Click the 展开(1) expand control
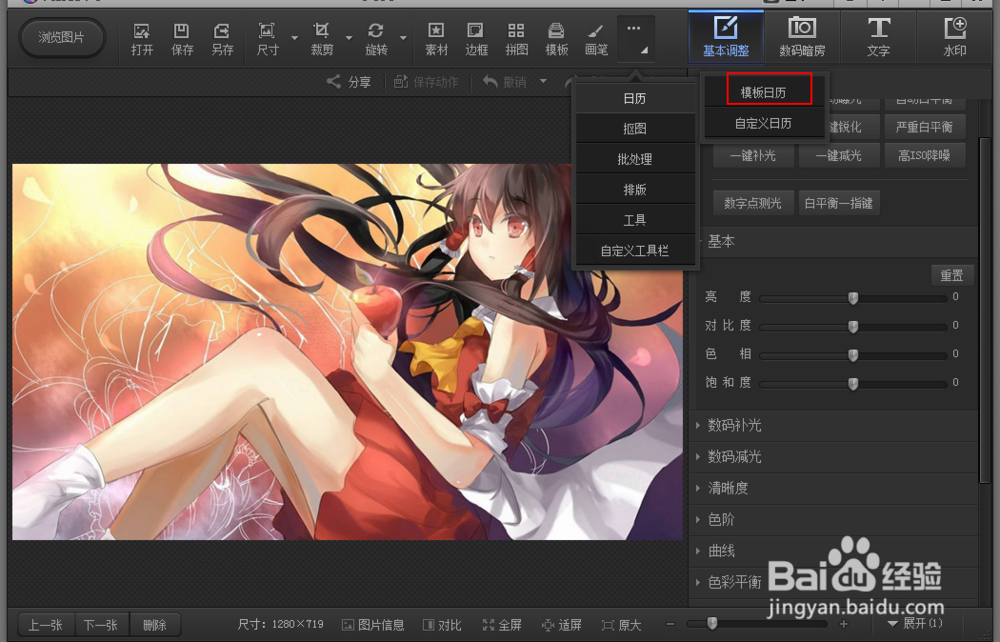Screen dimensions: 1000x642 915,623
